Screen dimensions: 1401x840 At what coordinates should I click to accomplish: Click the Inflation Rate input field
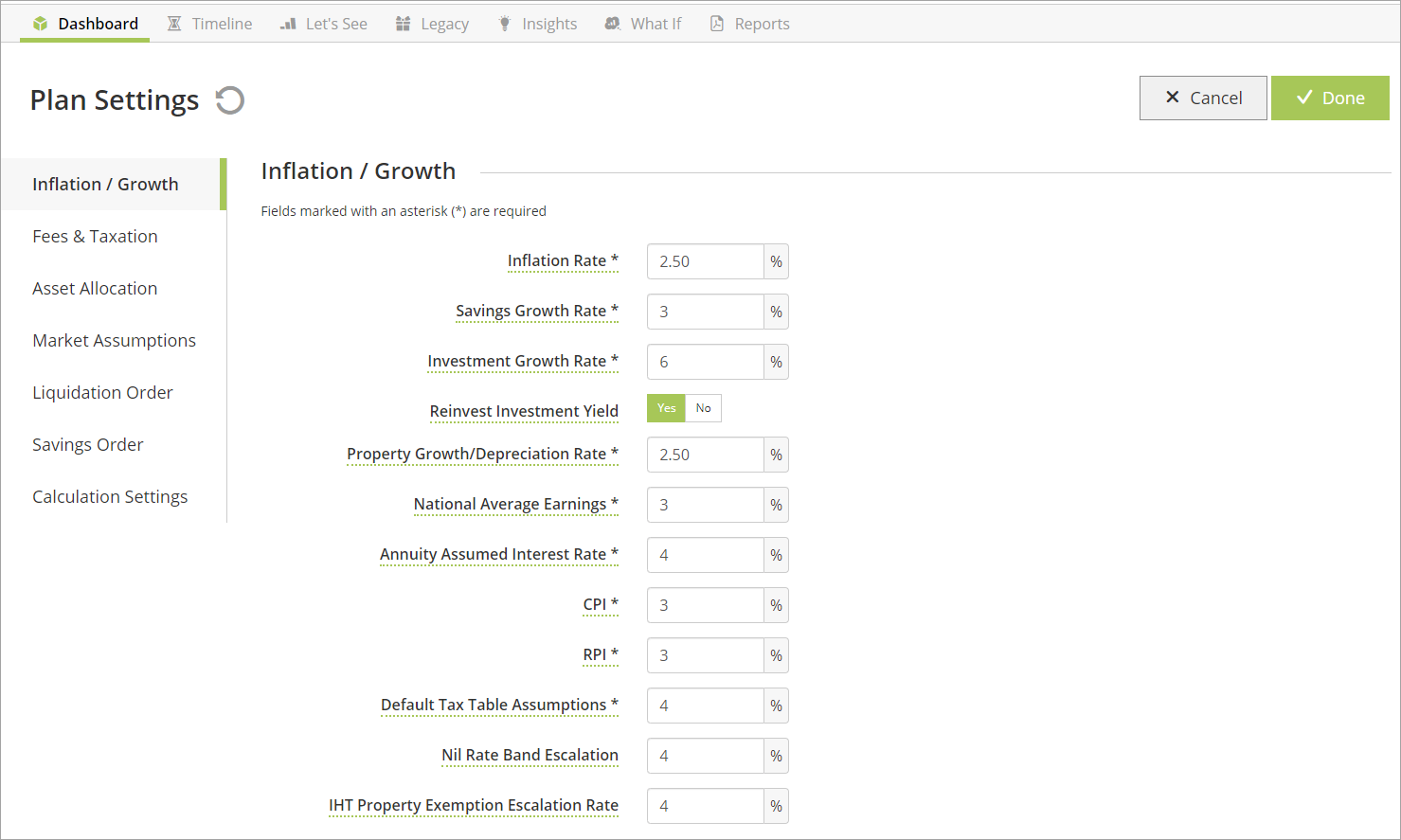pos(706,261)
